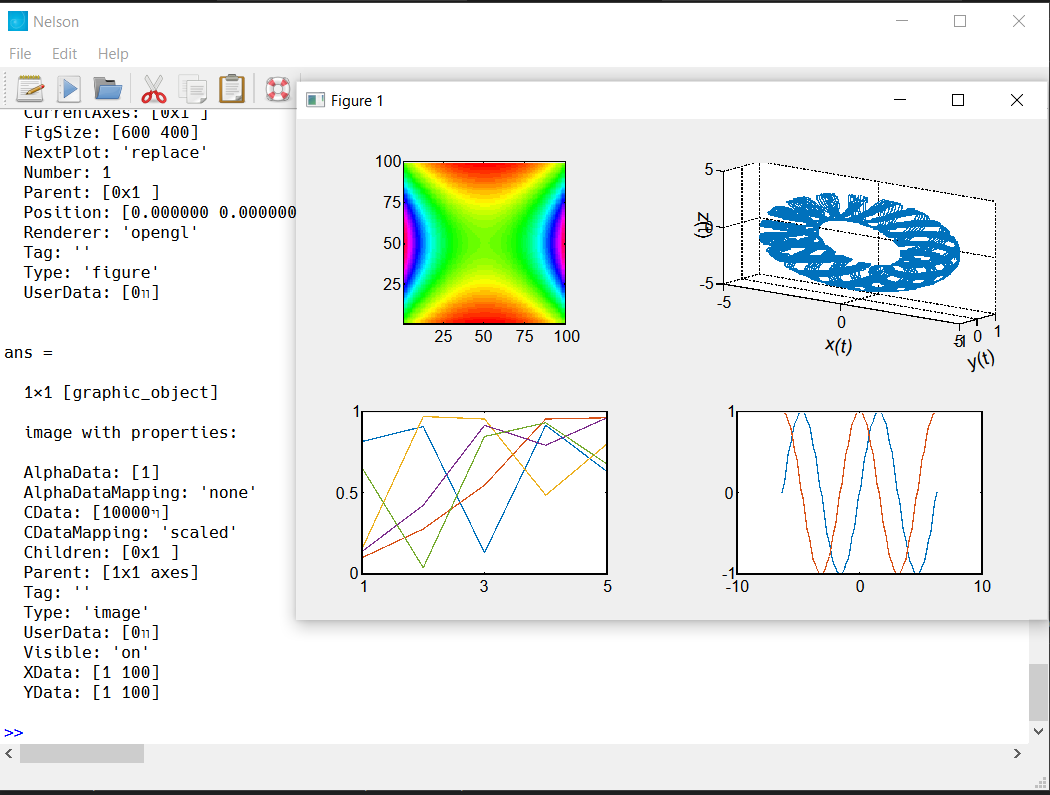Click the horizontal scrollbar right arrow
The image size is (1050, 795).
coord(1017,753)
